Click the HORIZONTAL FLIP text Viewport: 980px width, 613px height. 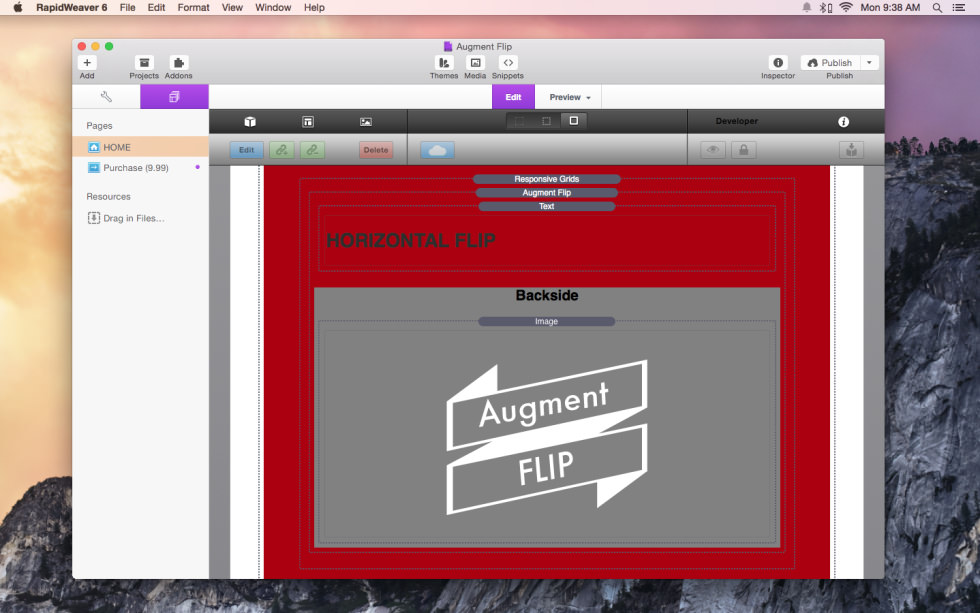[x=411, y=241]
